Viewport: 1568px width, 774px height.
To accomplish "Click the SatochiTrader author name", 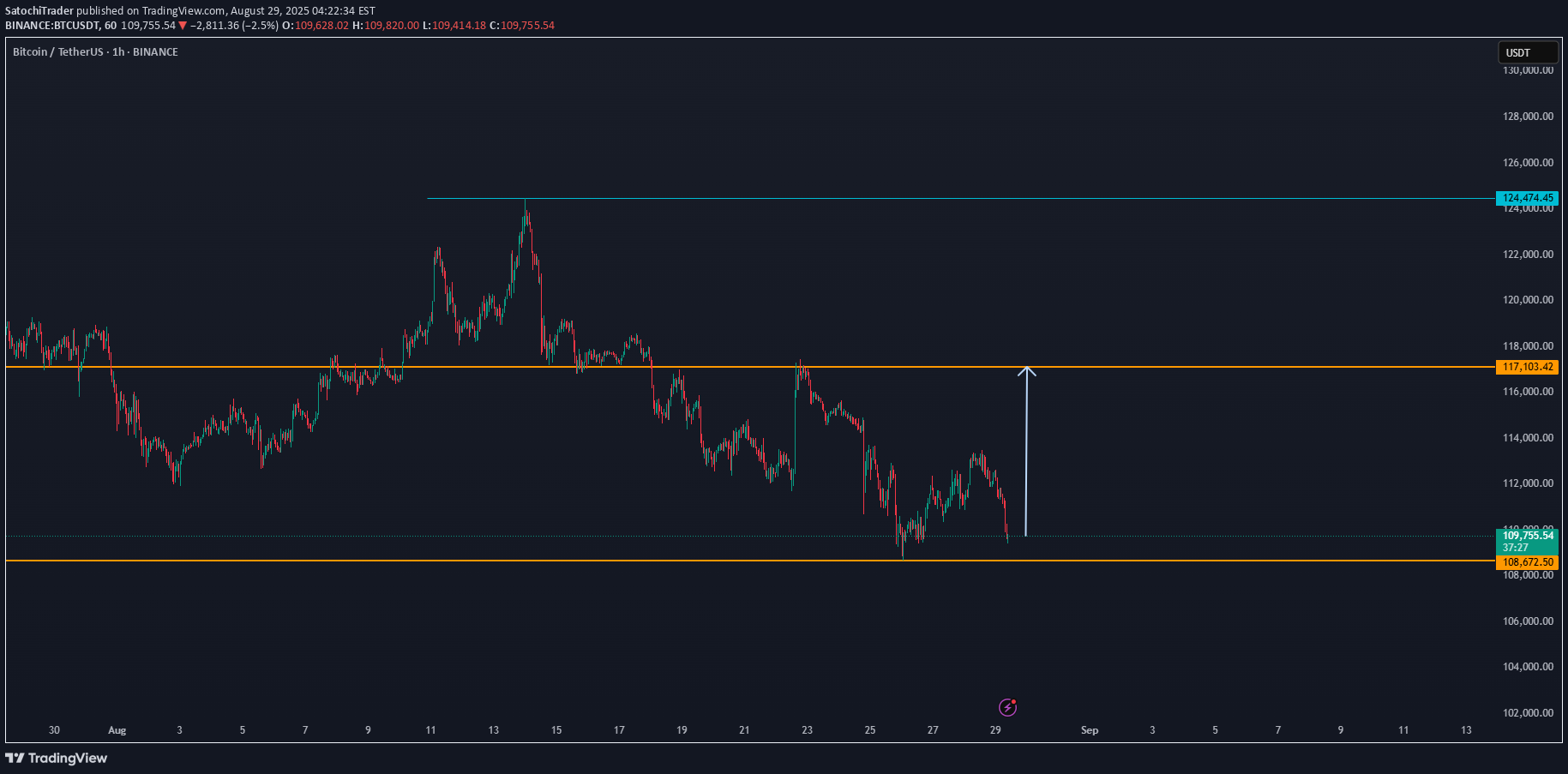I will 39,11.
